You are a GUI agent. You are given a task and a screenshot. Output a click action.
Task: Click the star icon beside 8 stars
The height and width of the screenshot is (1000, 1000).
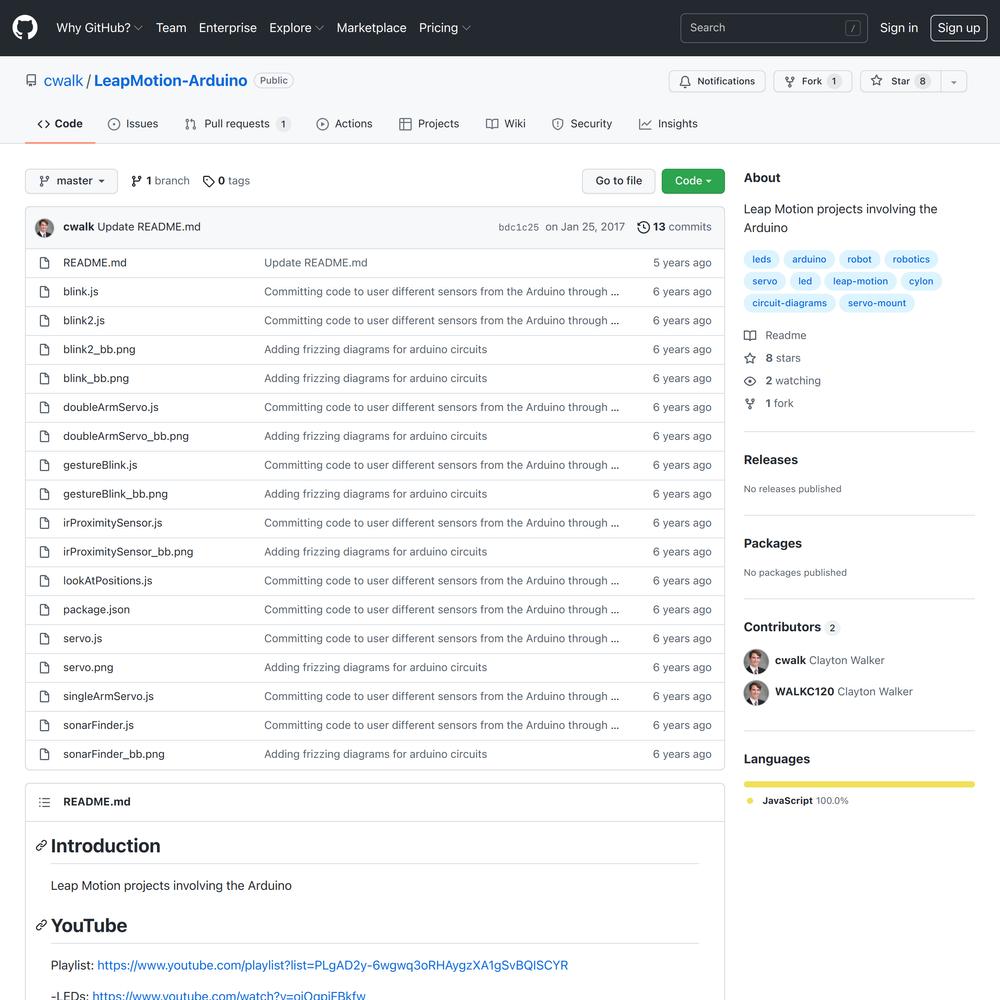tap(750, 358)
